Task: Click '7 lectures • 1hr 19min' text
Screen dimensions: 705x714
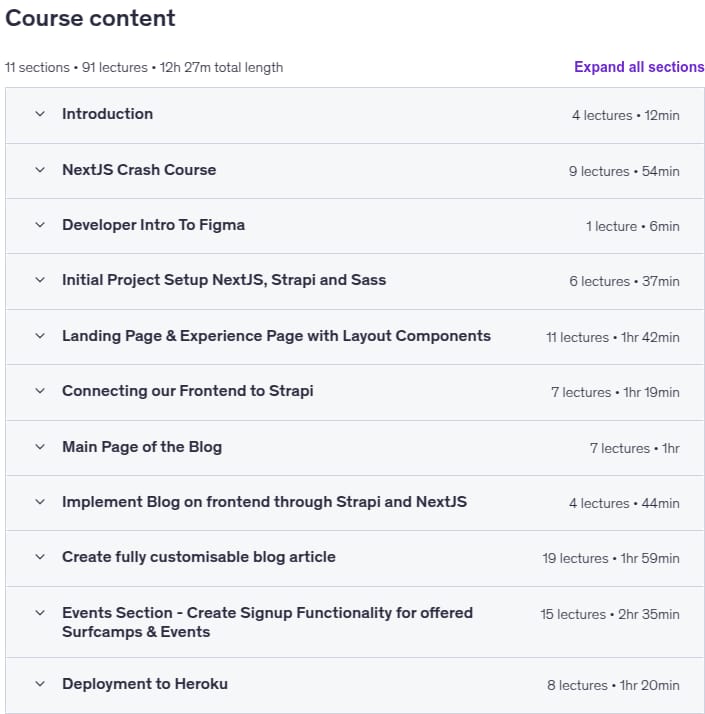Action: tap(615, 393)
